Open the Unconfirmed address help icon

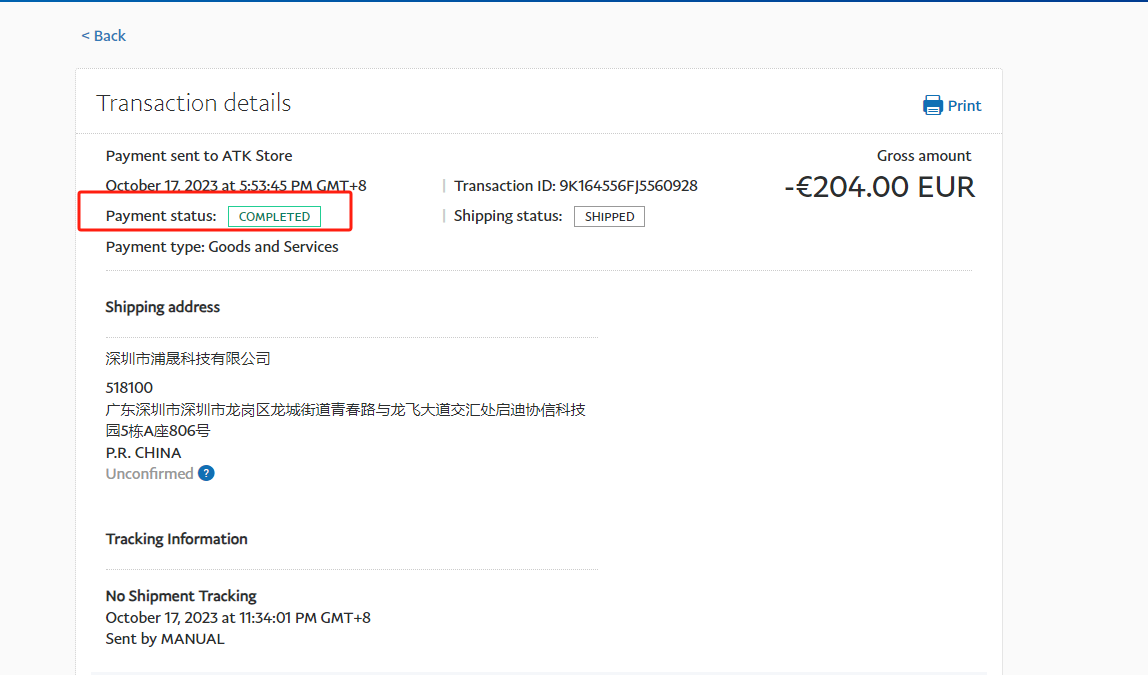206,473
